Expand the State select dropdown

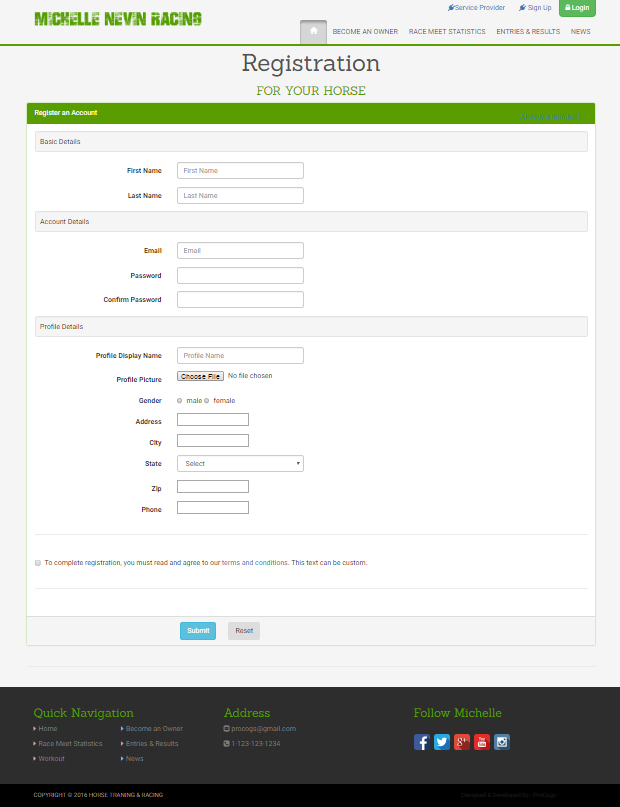240,464
